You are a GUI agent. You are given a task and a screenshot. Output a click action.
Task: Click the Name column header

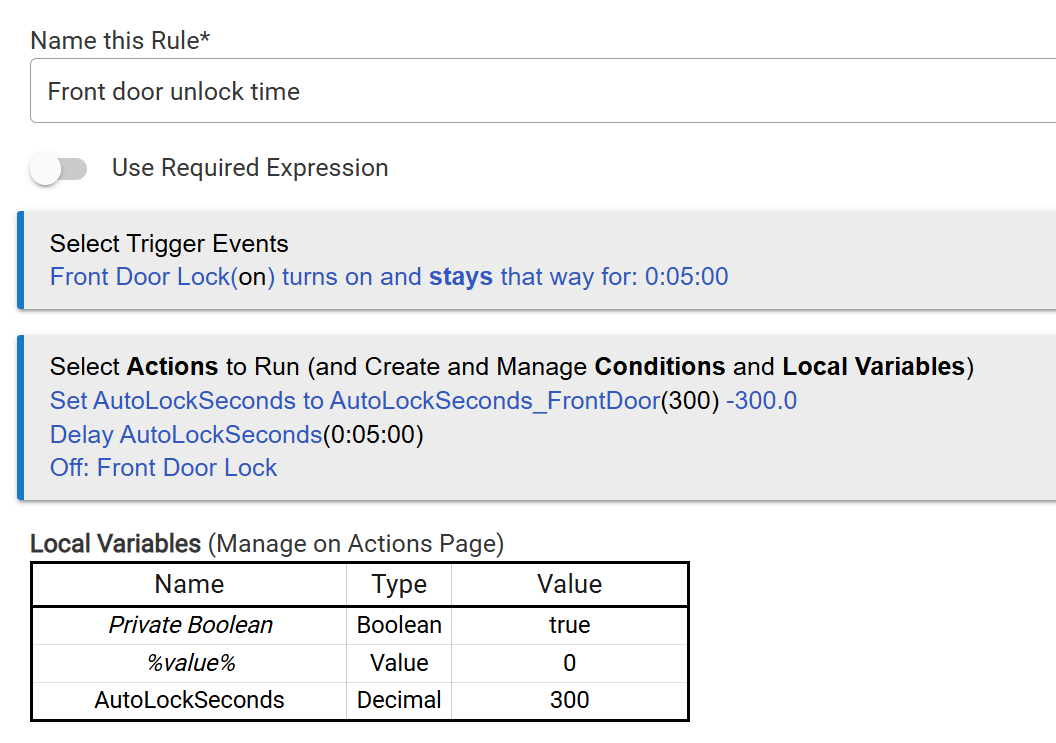(189, 584)
